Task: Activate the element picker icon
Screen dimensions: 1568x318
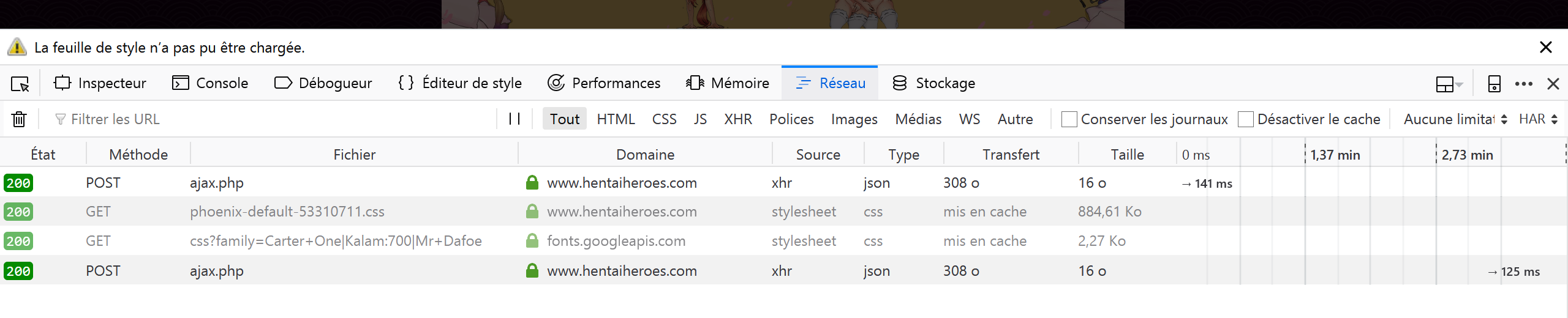Action: click(x=20, y=84)
